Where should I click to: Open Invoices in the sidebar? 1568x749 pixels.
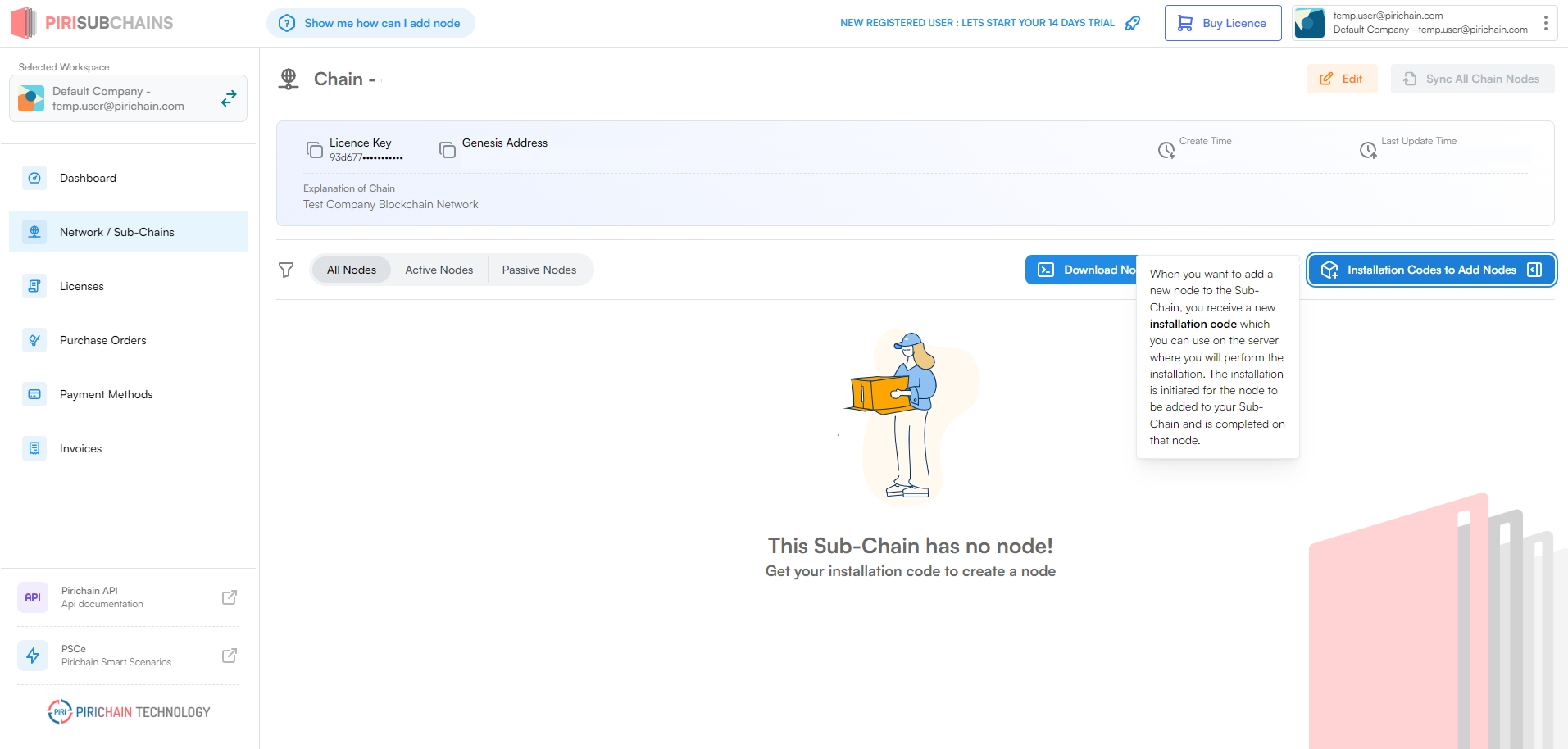80,448
